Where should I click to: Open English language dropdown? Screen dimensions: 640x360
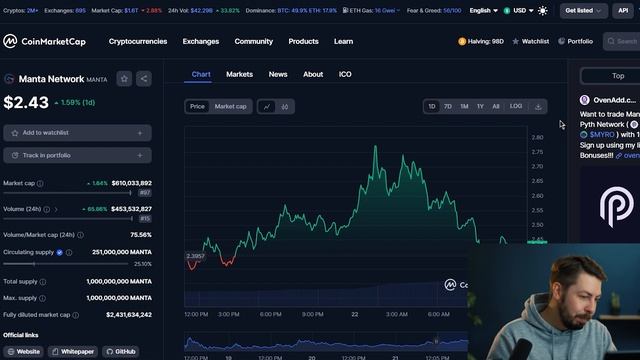pos(483,11)
